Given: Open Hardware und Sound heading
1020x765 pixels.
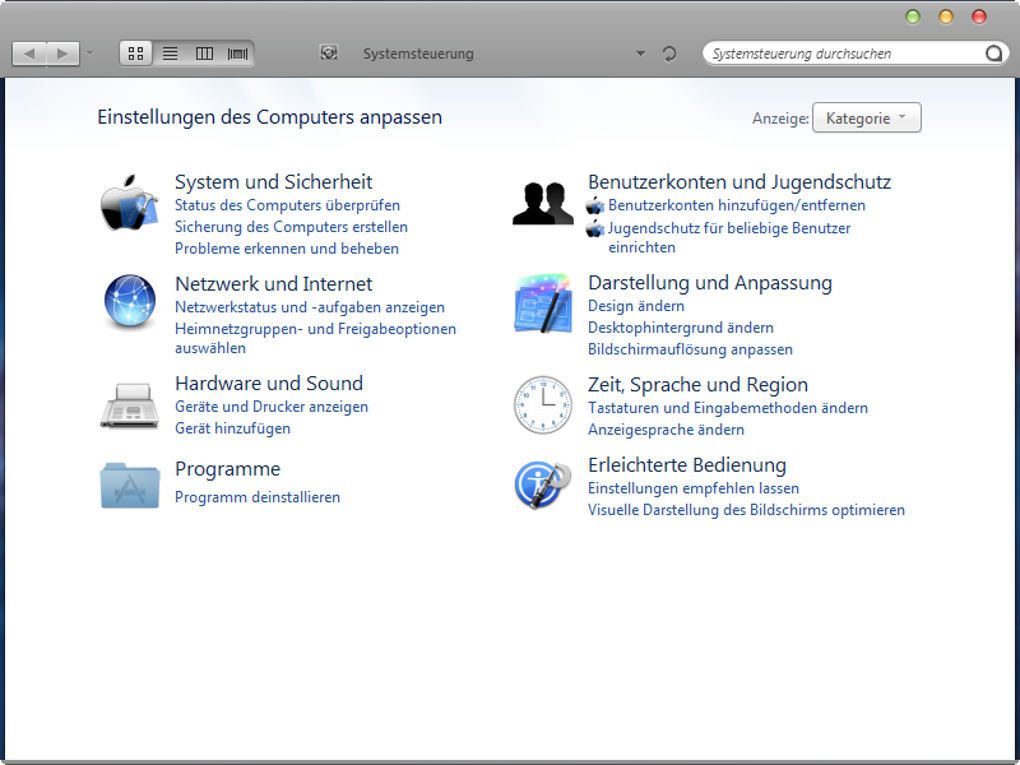Looking at the screenshot, I should point(269,383).
